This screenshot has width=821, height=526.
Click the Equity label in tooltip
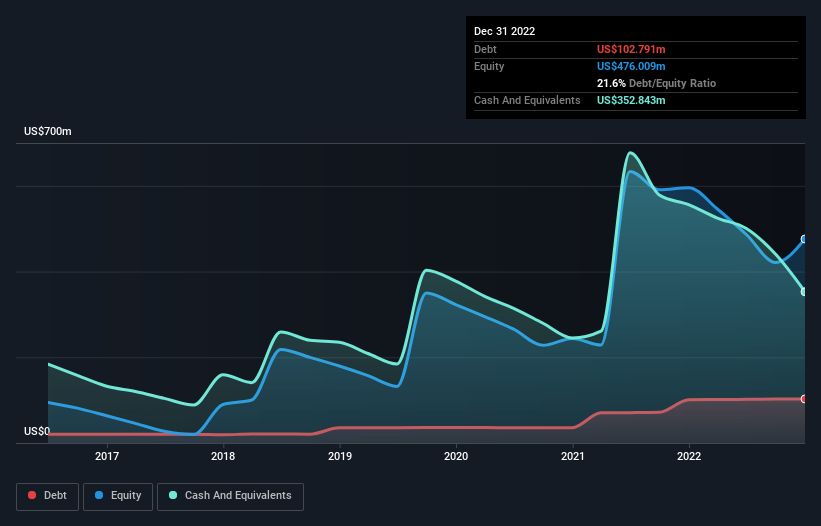[x=489, y=66]
